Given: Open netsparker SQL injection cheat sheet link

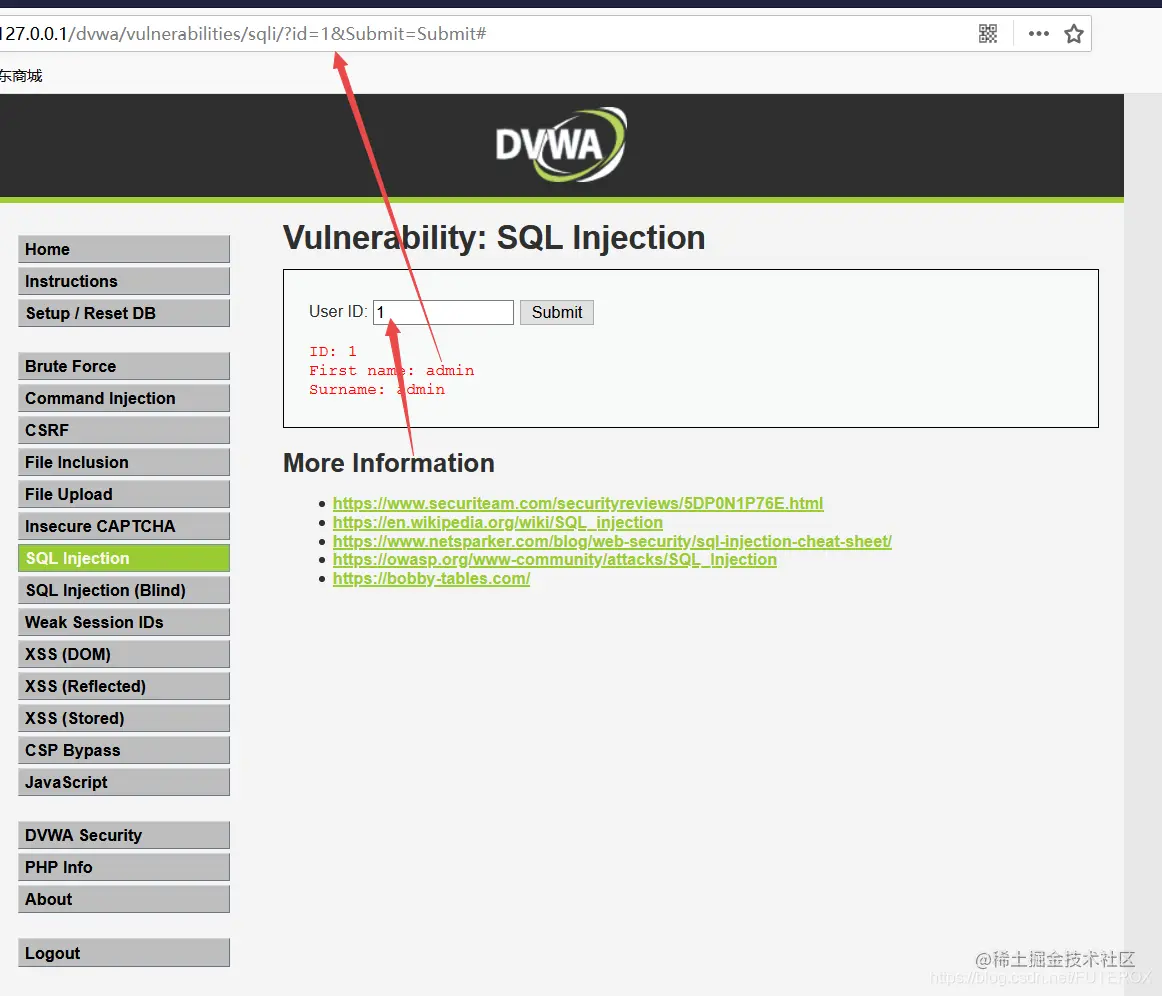Looking at the screenshot, I should pos(612,541).
